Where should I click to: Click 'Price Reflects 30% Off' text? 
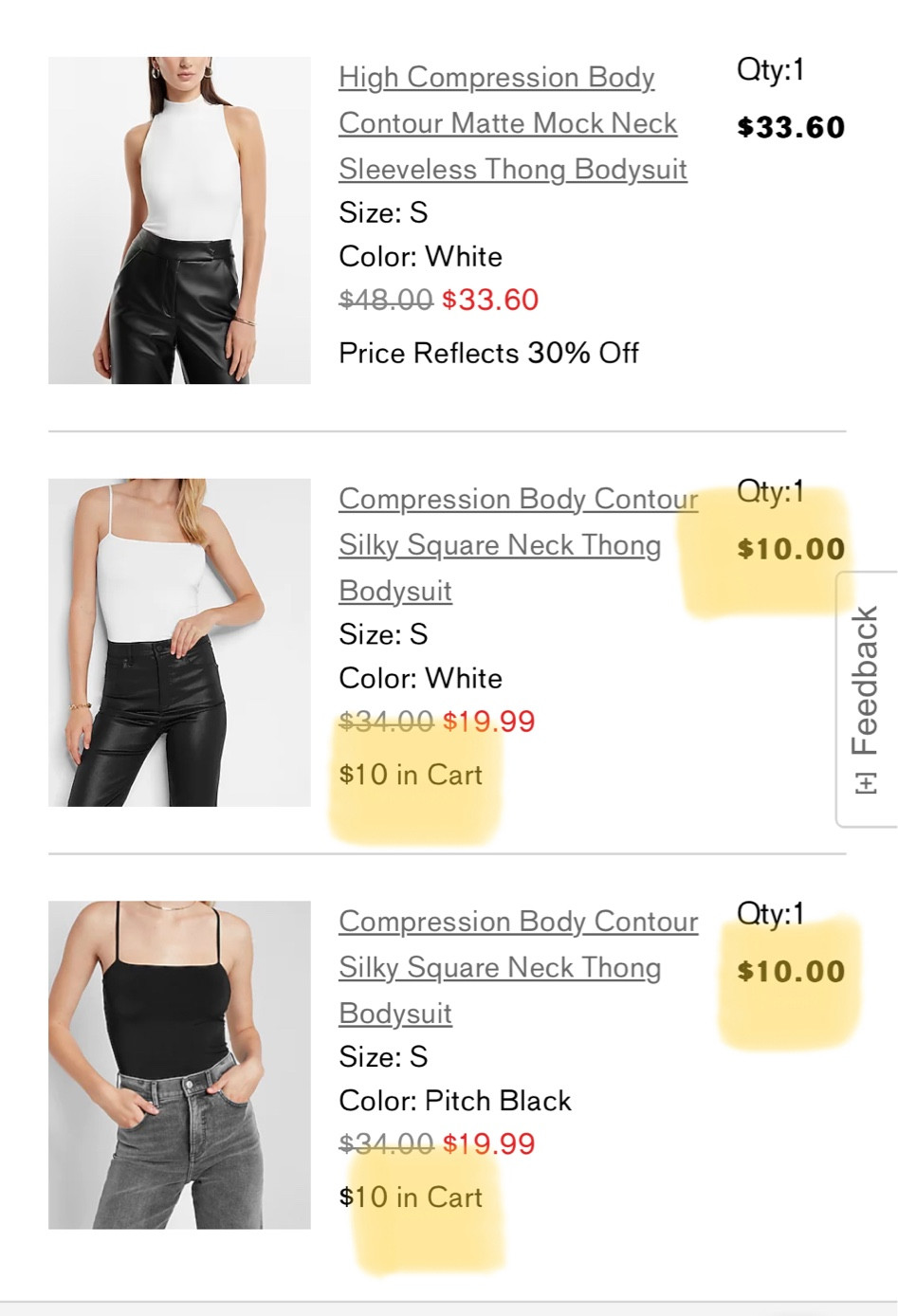(488, 353)
